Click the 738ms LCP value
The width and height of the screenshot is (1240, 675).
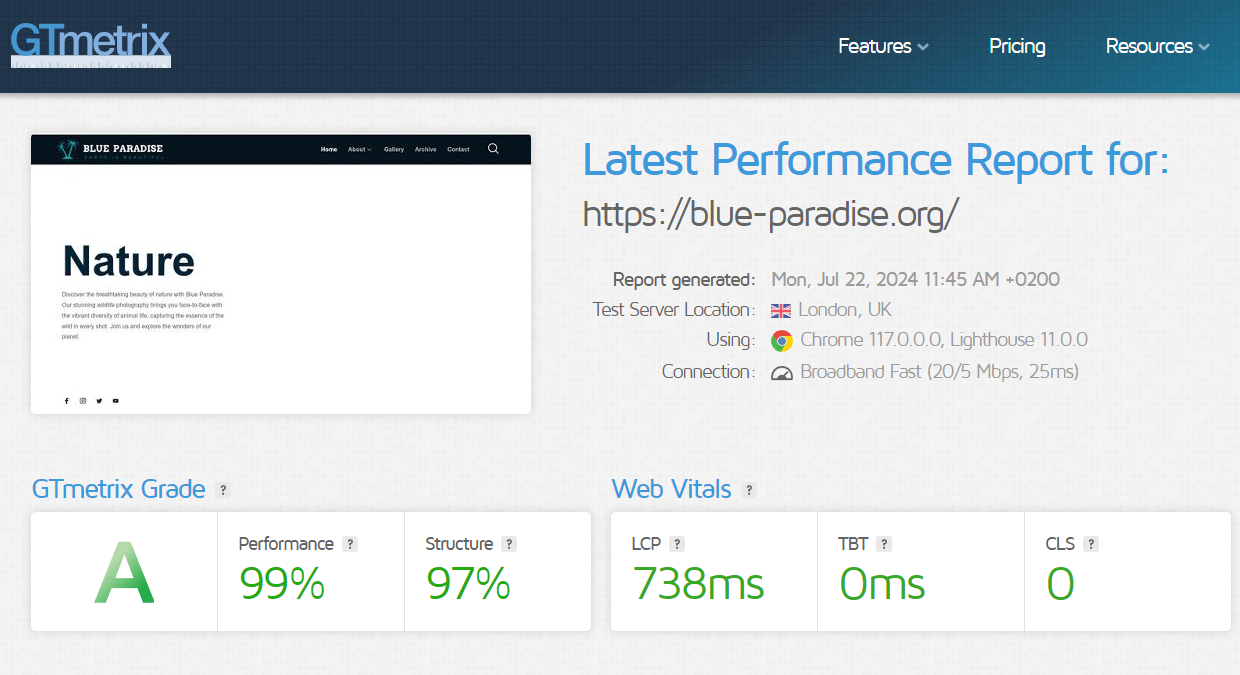click(698, 584)
